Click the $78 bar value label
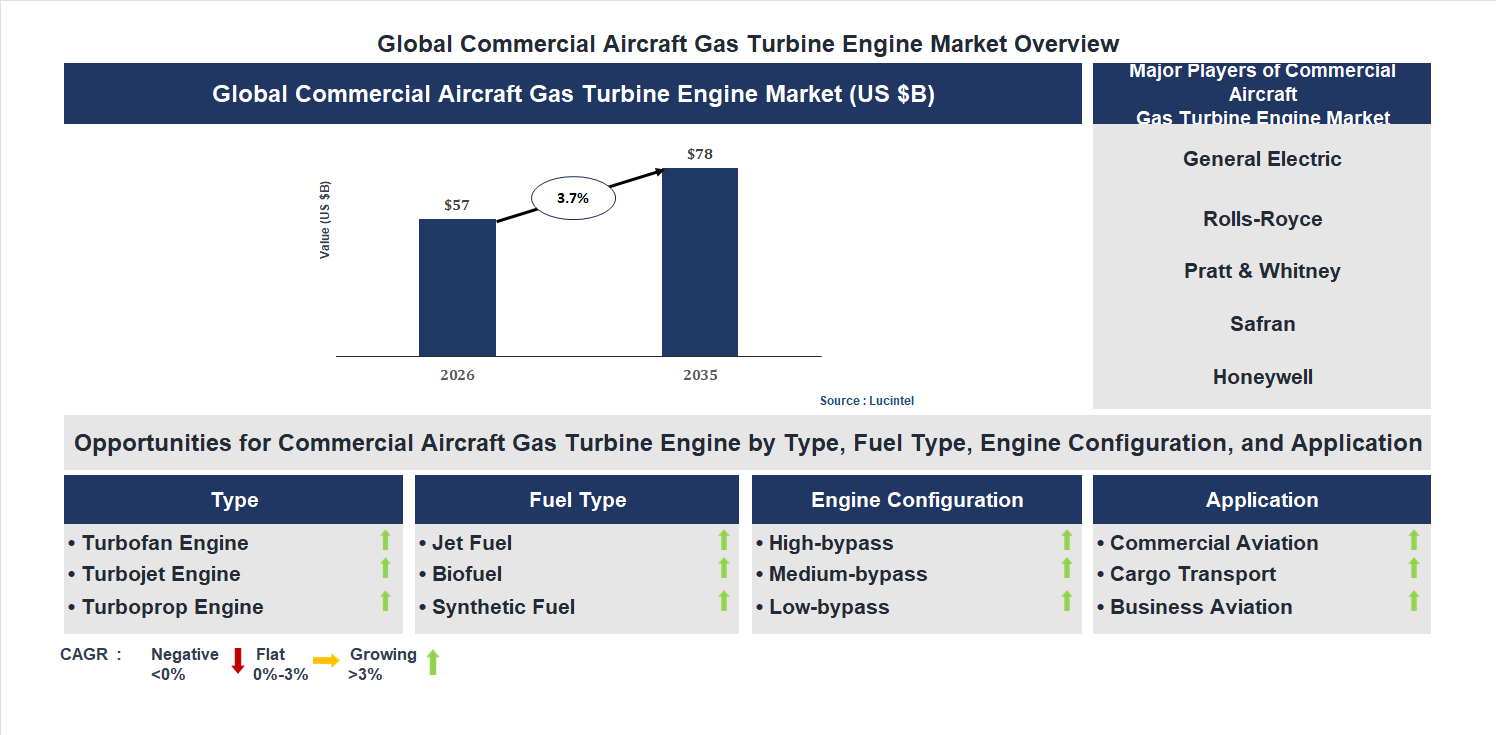This screenshot has height=735, width=1496. click(700, 154)
